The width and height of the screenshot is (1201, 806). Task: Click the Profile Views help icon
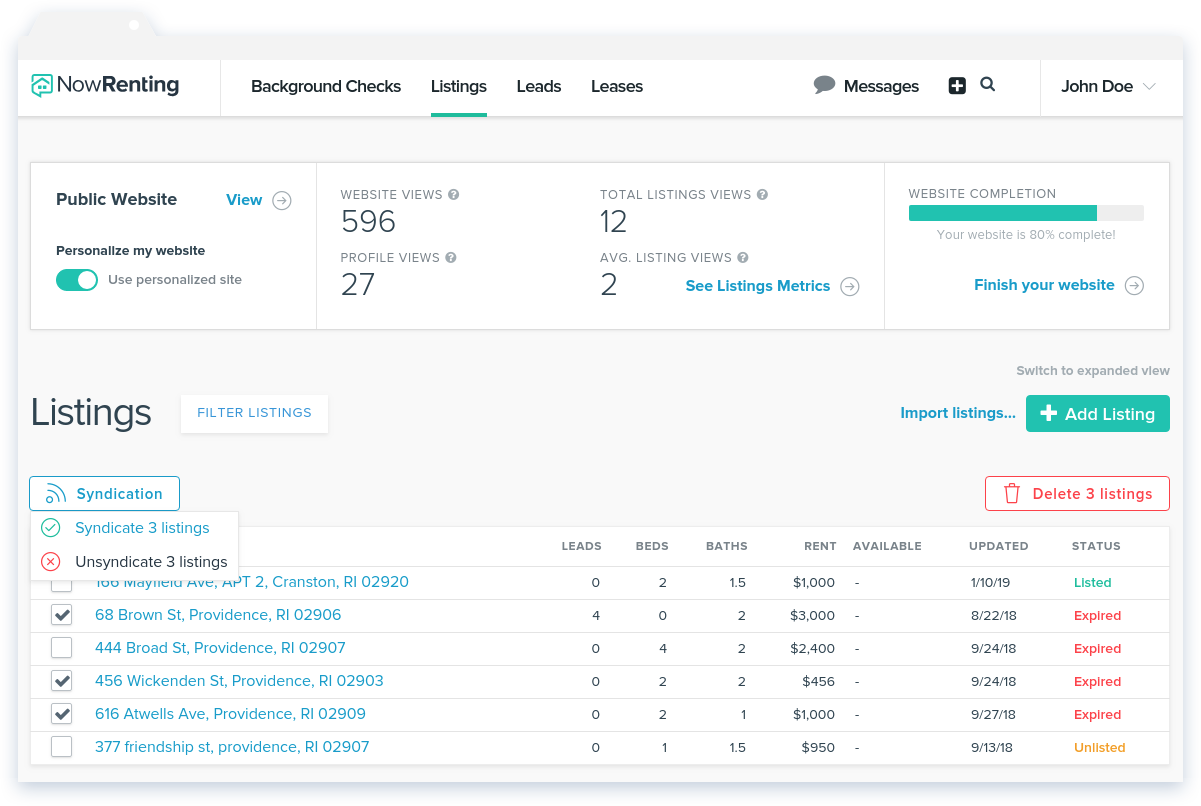click(451, 258)
